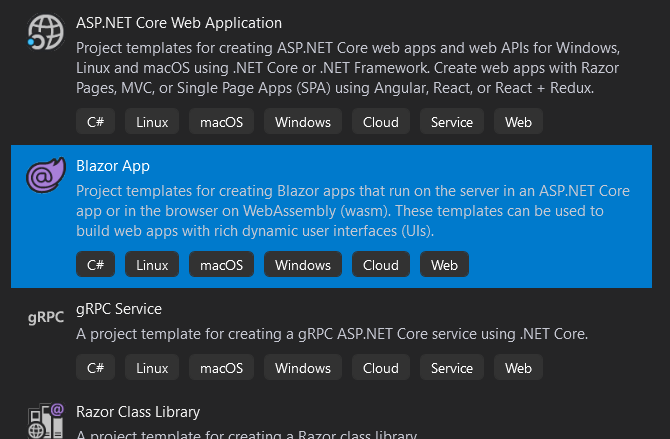Click the Cloud tag under gRPC Service
The width and height of the screenshot is (670, 439).
pos(381,368)
